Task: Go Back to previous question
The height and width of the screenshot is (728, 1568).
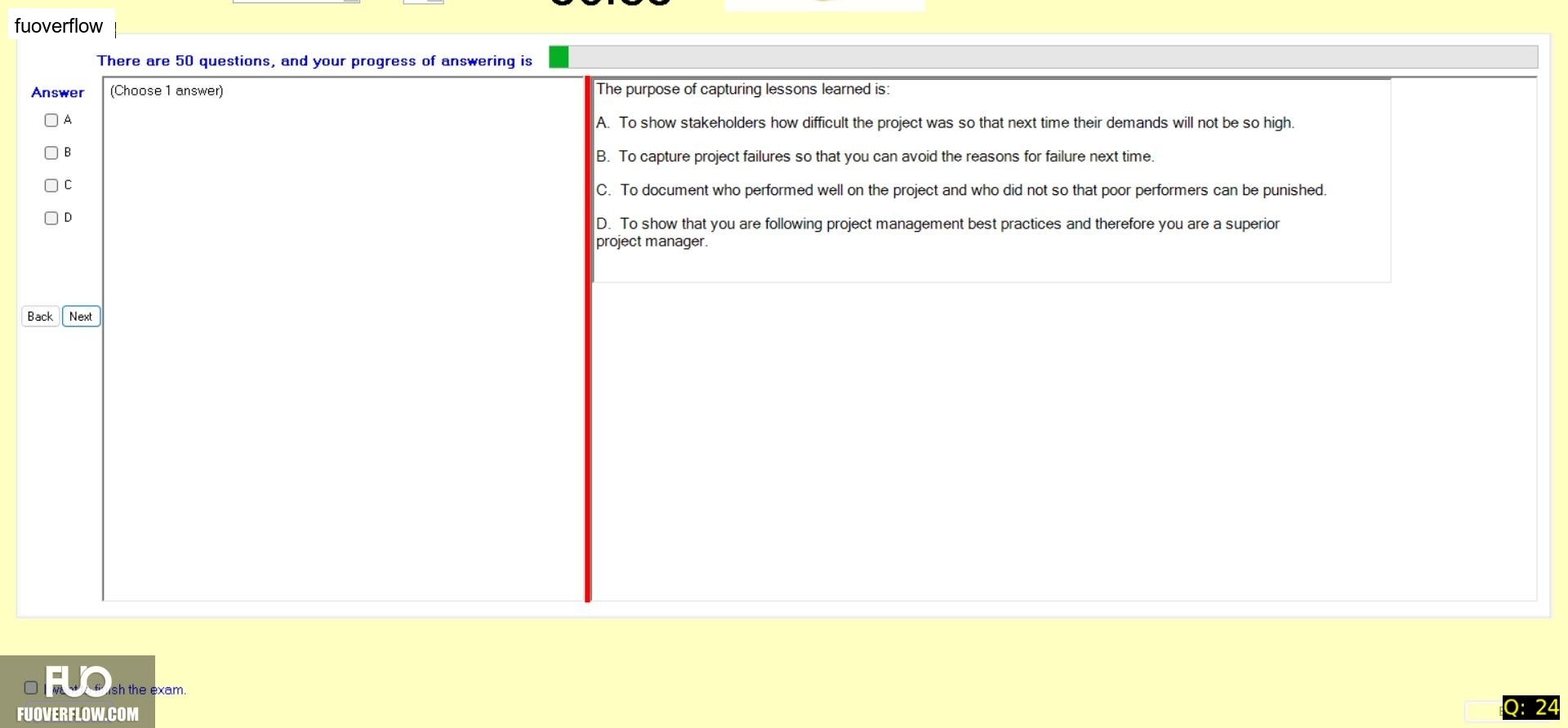Action: pos(40,317)
